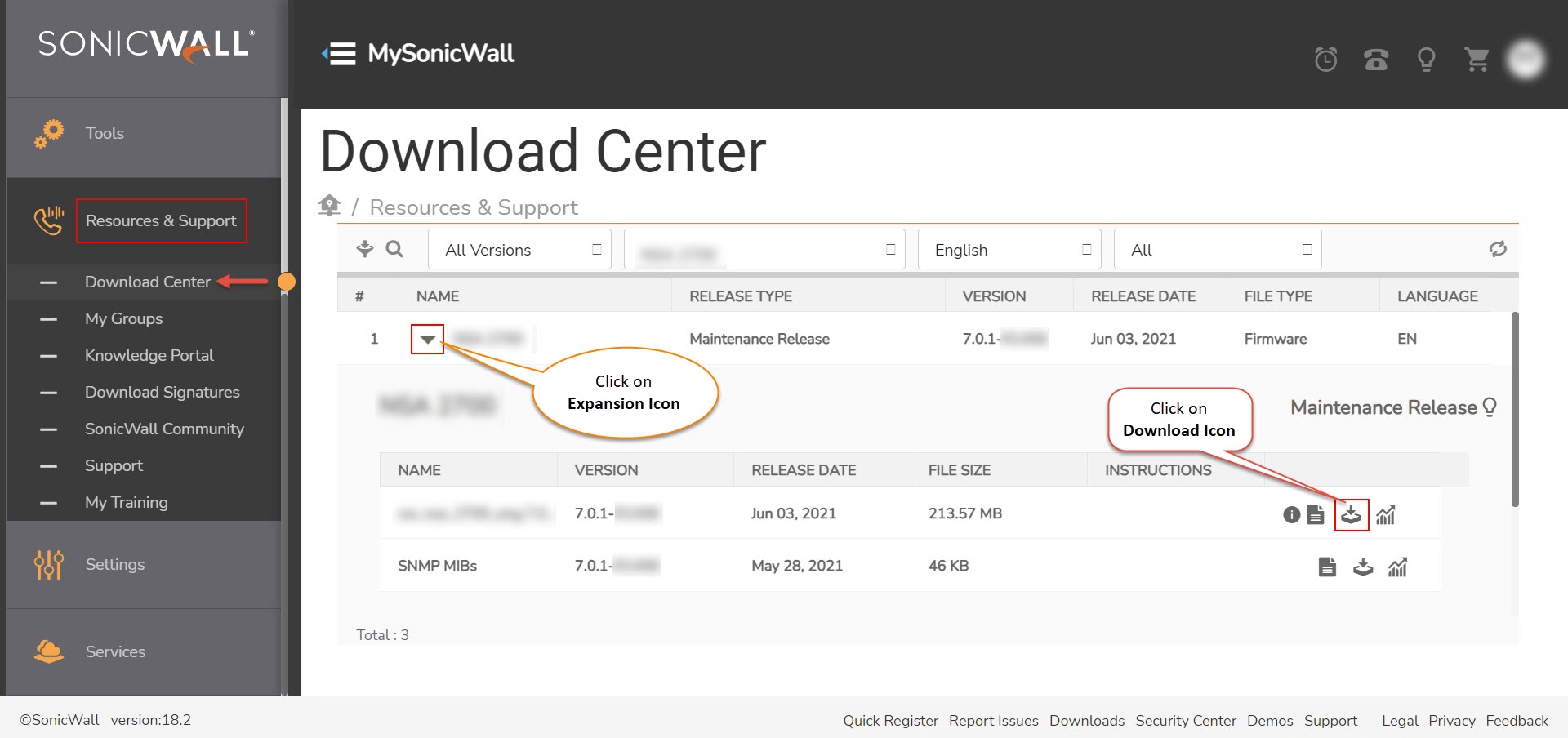The width and height of the screenshot is (1568, 738).
Task: Toggle the hamburger menu beside MySonicWall
Action: click(x=339, y=54)
